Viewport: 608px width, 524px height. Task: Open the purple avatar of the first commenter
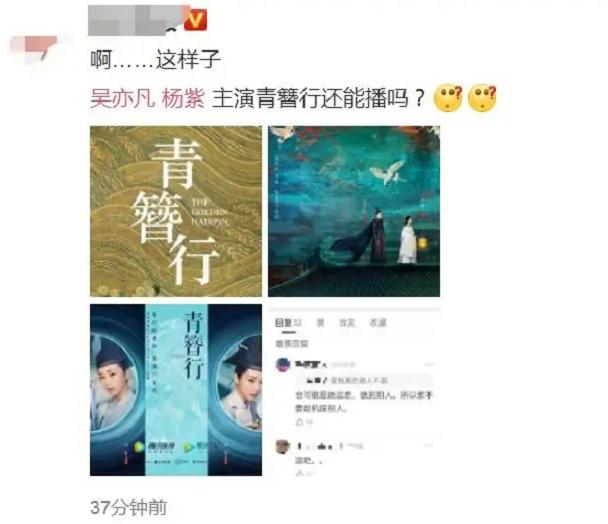[283, 365]
